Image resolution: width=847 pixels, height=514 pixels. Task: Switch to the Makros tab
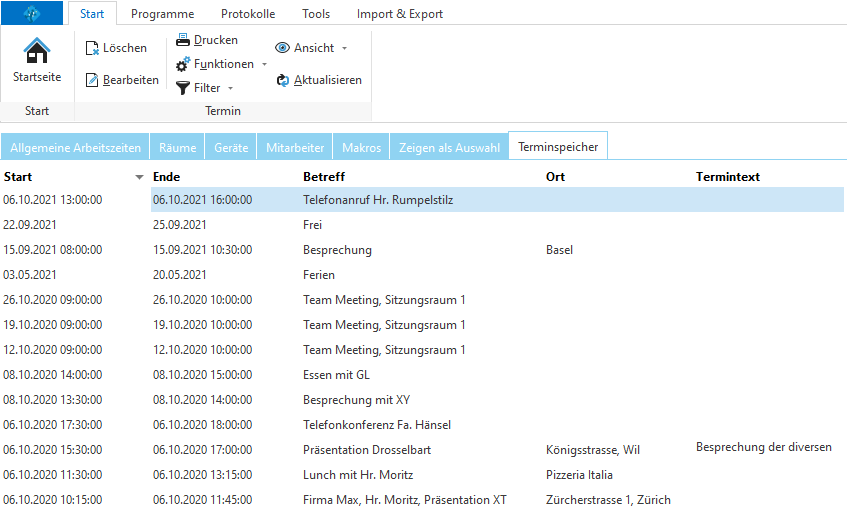[361, 147]
